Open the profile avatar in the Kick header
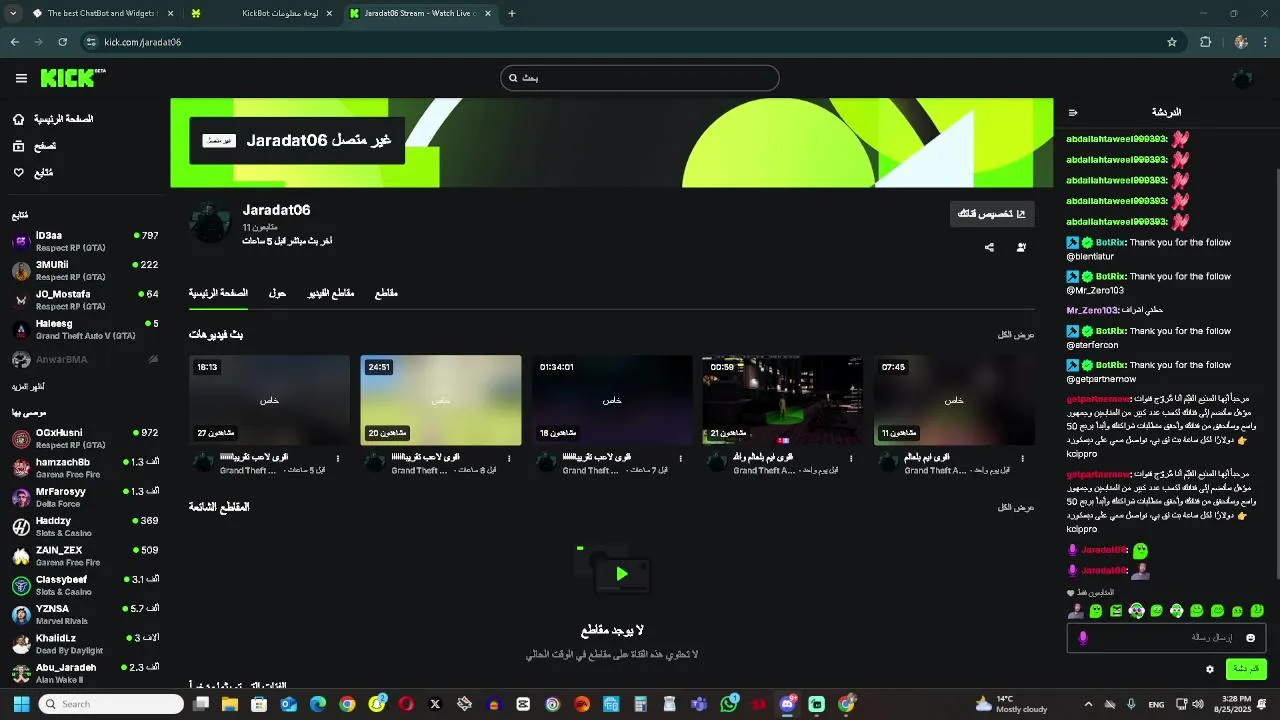Screen dimensions: 1280x720 pos(1242,78)
